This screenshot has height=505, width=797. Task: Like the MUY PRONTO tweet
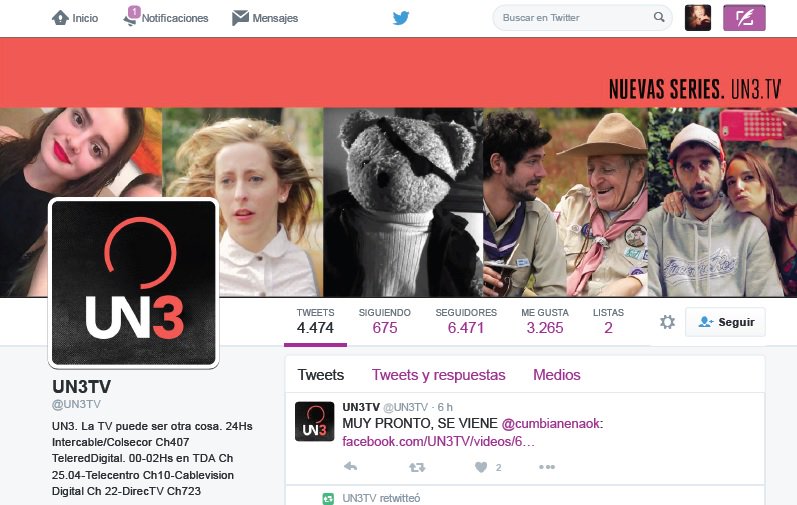(x=481, y=467)
